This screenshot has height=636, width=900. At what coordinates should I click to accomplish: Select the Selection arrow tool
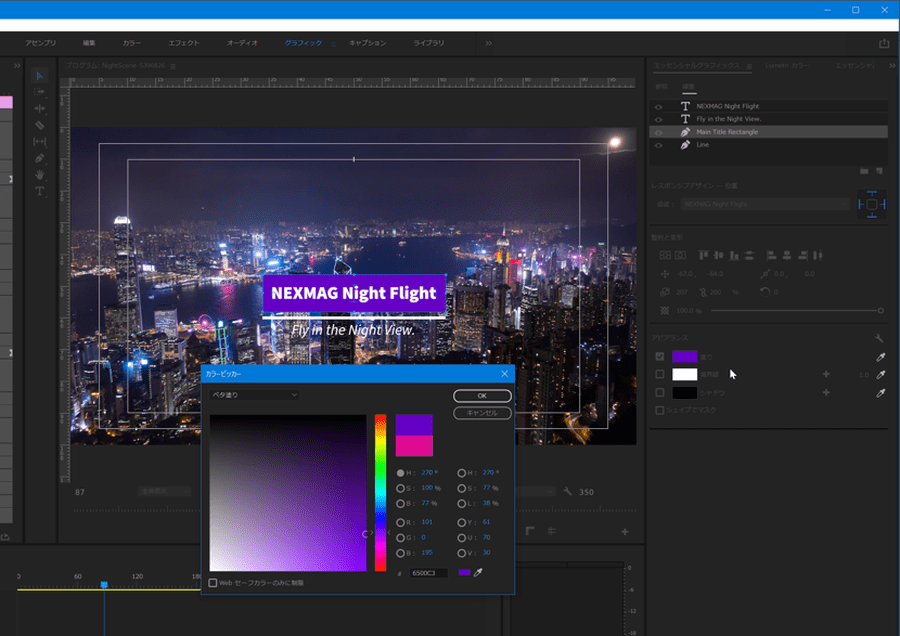pos(40,76)
